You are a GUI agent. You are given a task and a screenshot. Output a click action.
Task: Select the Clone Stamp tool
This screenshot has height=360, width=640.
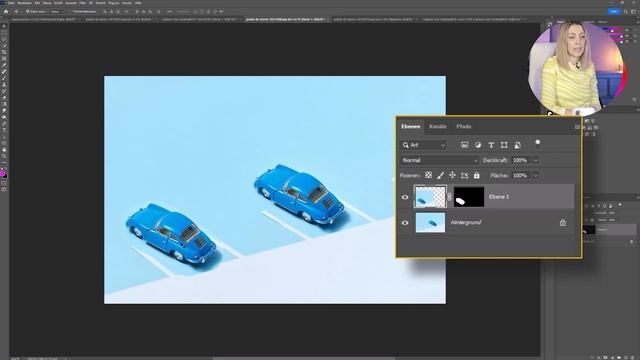tap(4, 84)
